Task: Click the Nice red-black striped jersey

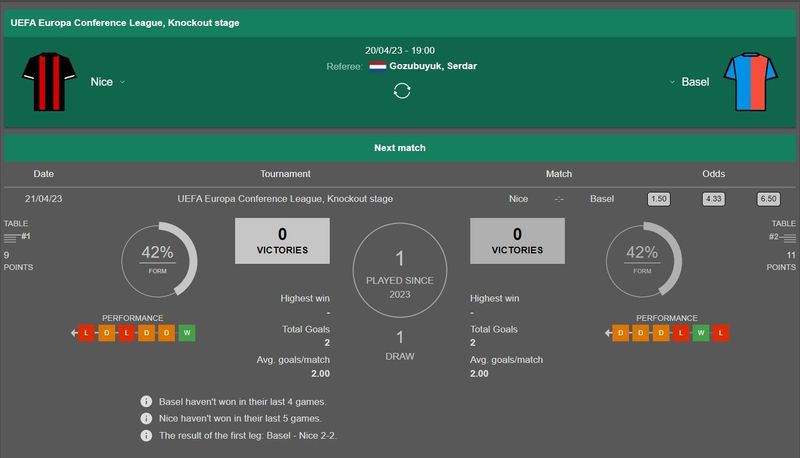Action: coord(49,82)
